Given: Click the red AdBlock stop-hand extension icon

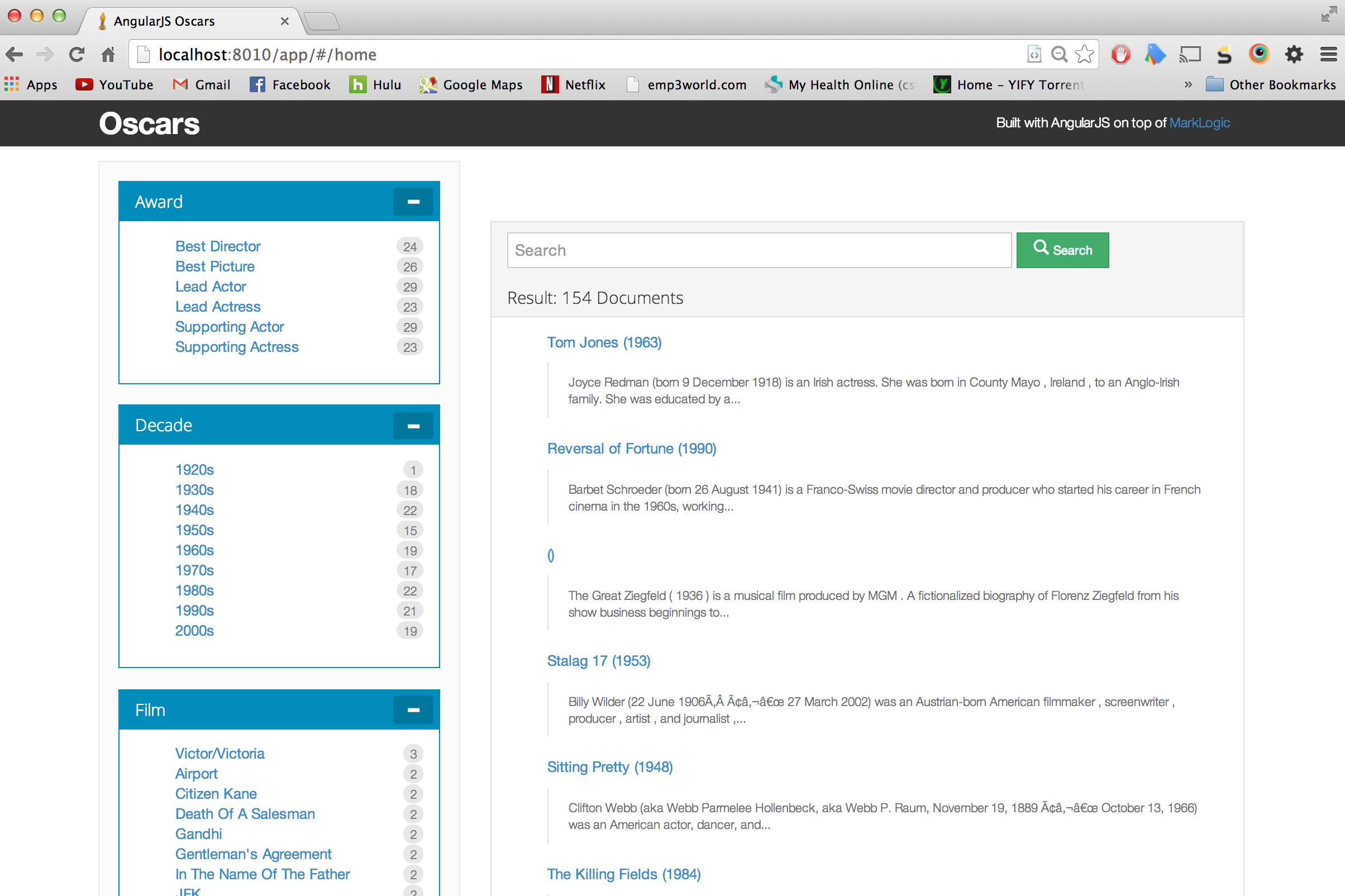Looking at the screenshot, I should click(x=1120, y=55).
